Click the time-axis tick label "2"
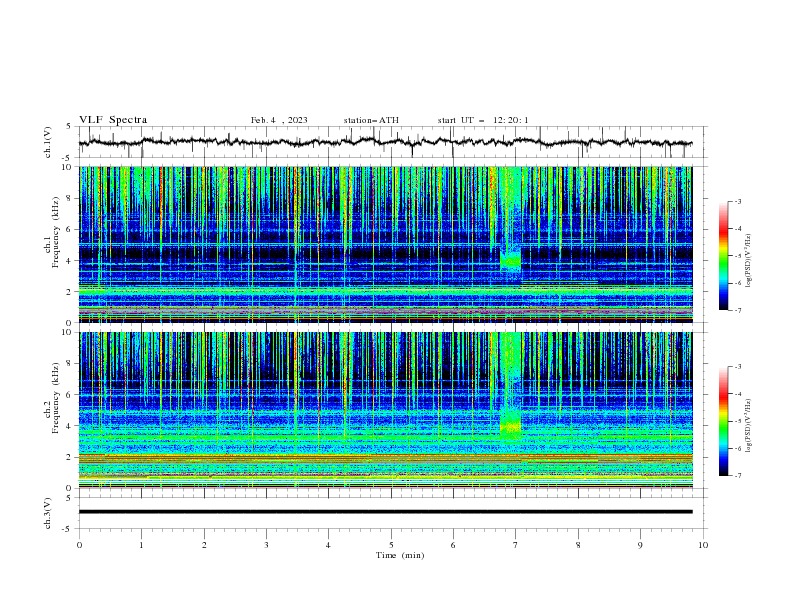Screen dimensions: 792x612 [204, 545]
